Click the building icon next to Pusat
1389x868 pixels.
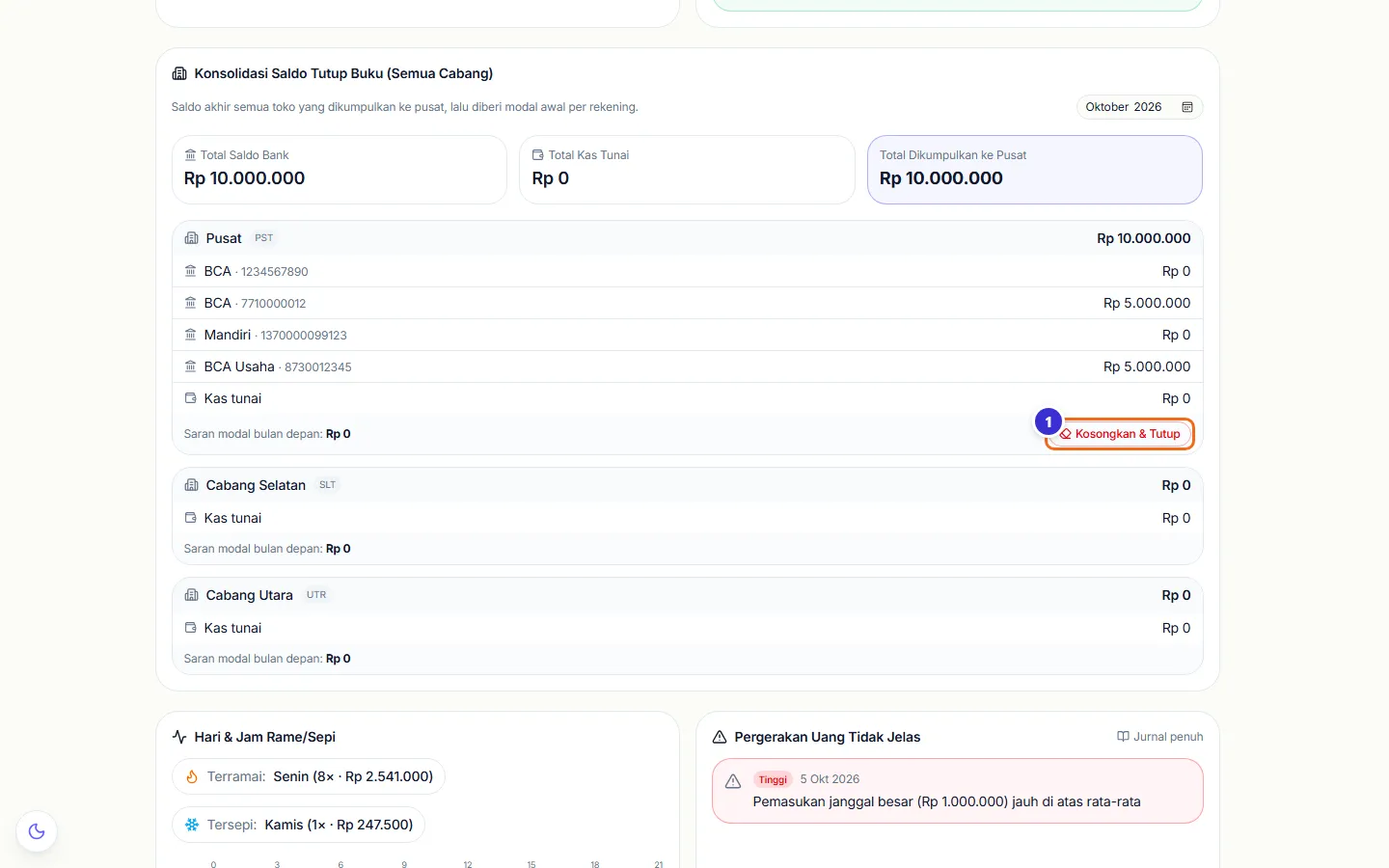click(x=191, y=238)
